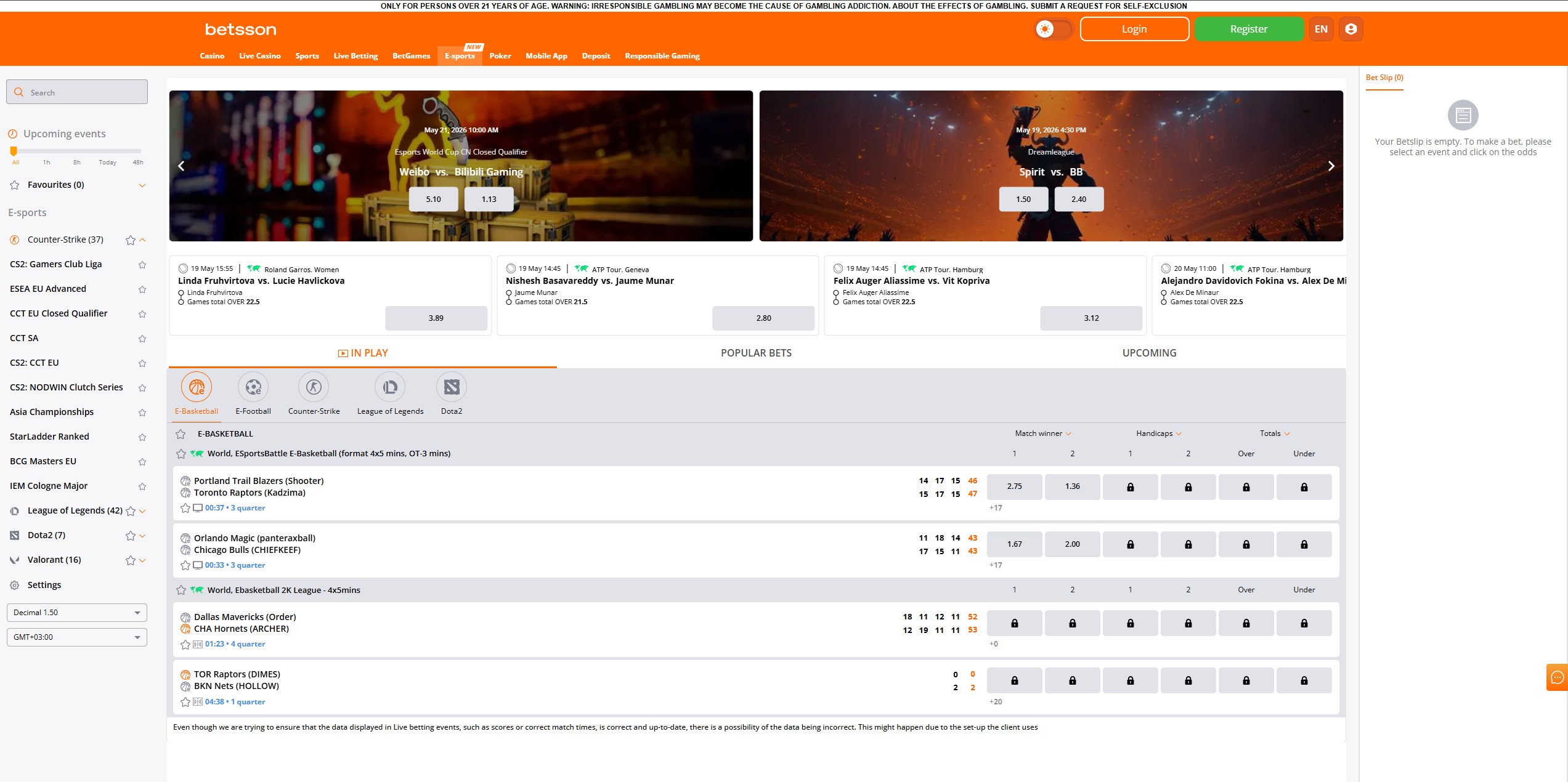Click the Search input field

77,92
